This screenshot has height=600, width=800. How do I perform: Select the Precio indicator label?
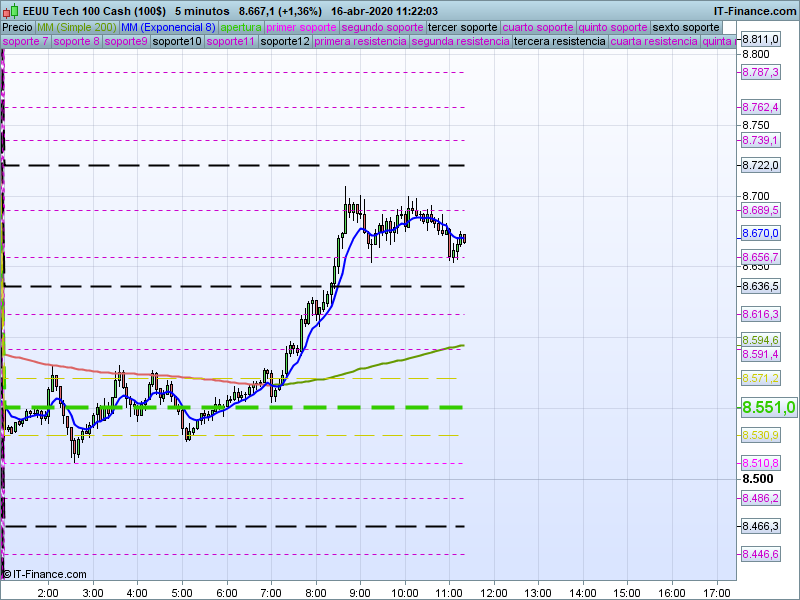coord(17,27)
